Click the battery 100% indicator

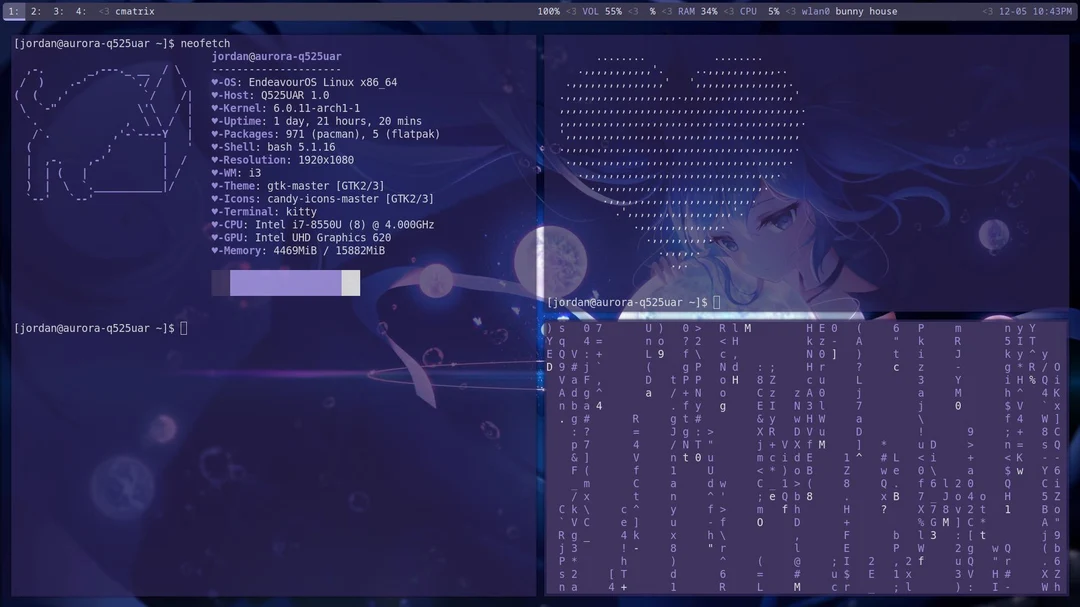[548, 11]
